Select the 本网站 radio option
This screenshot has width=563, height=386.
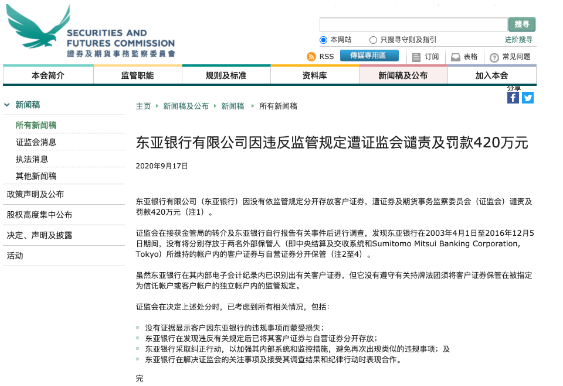click(323, 39)
